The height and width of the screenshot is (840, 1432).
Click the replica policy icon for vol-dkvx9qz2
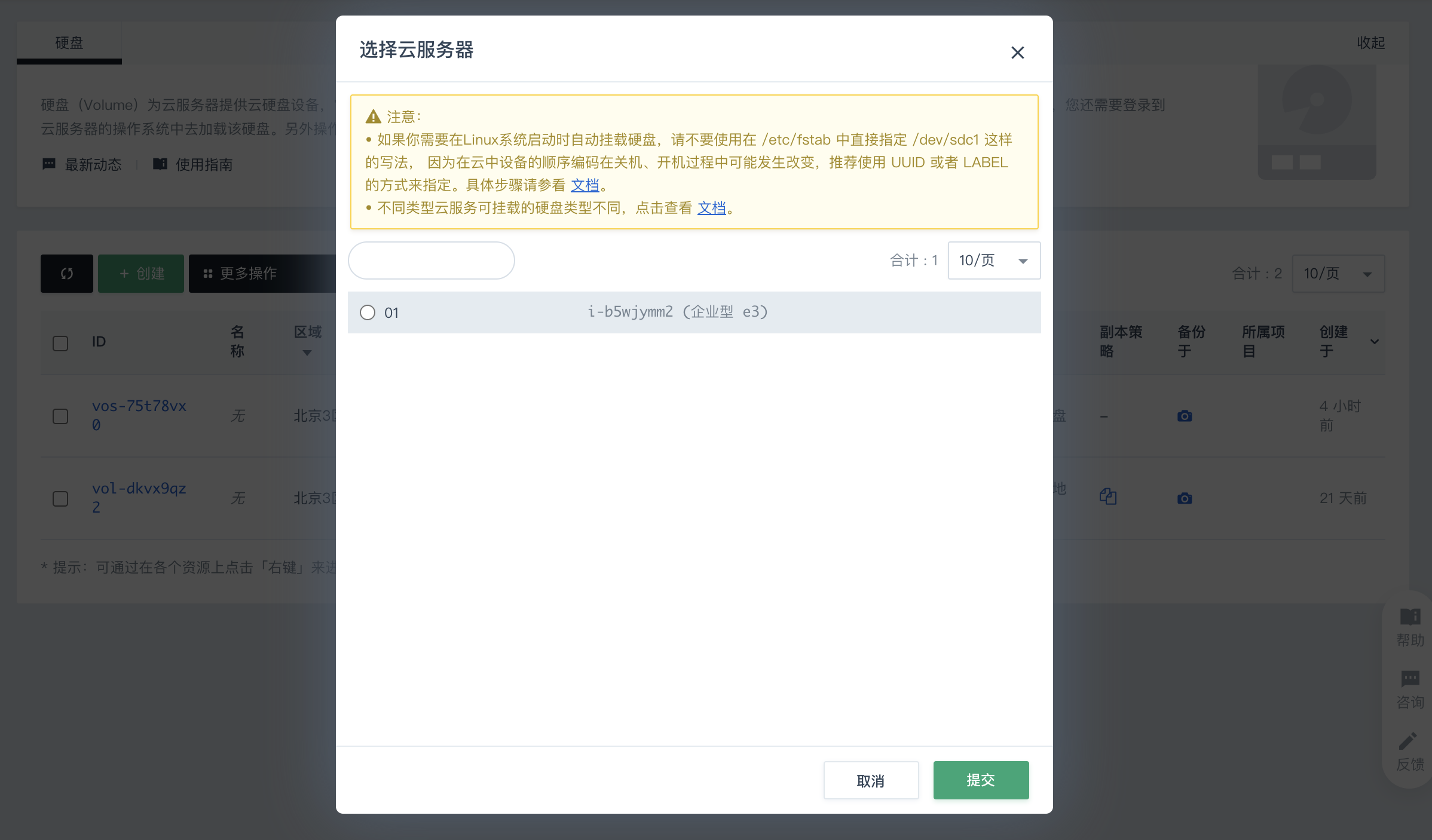(x=1108, y=496)
